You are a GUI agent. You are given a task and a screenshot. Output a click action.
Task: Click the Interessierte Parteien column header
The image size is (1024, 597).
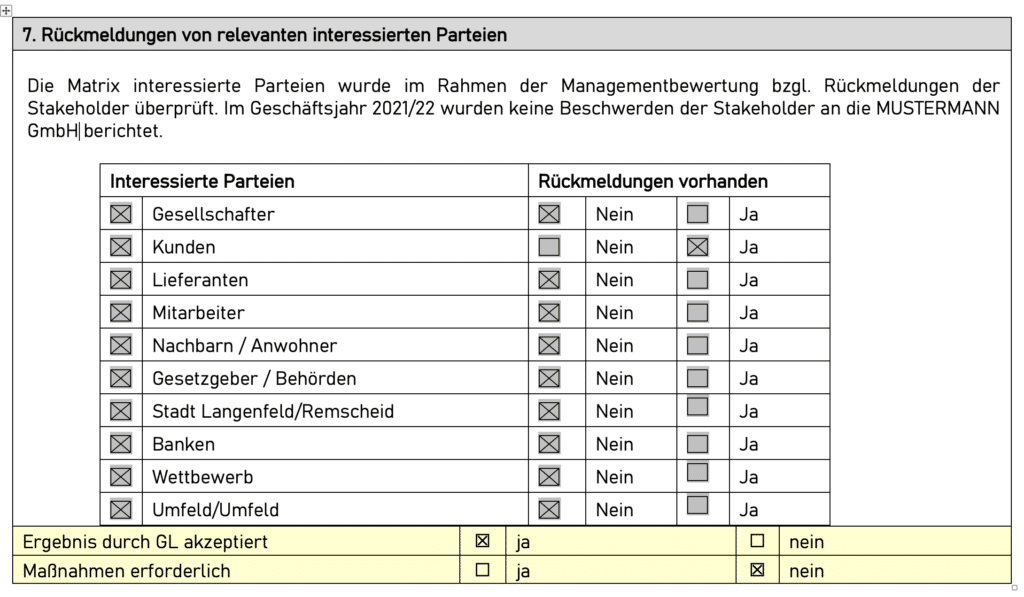click(x=202, y=181)
